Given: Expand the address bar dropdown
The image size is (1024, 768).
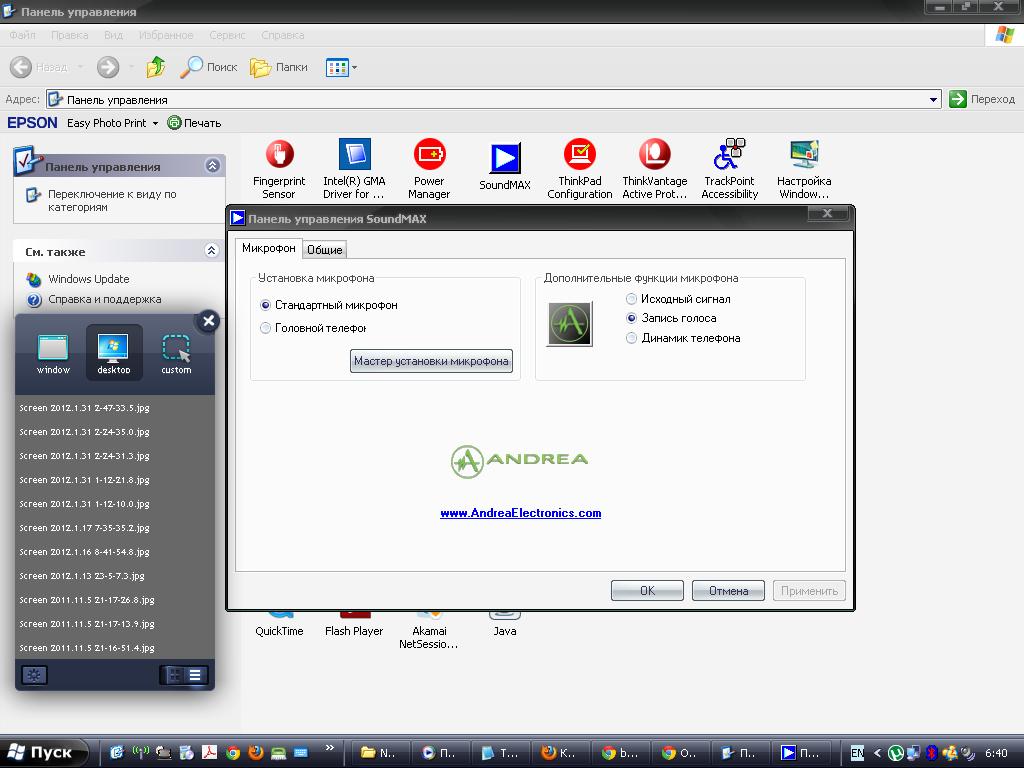Looking at the screenshot, I should [x=933, y=99].
